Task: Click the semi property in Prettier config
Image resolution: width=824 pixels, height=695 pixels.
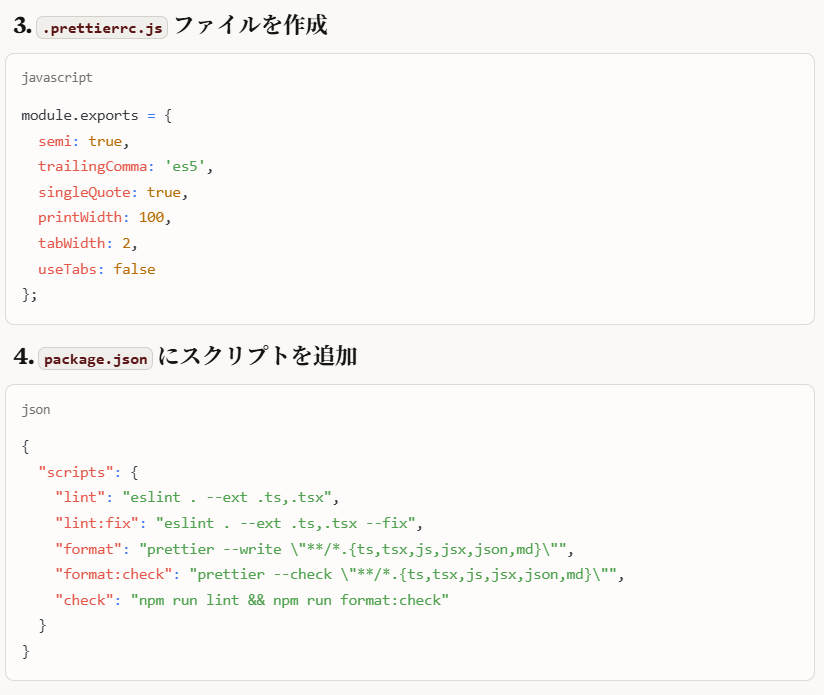Action: pos(55,141)
